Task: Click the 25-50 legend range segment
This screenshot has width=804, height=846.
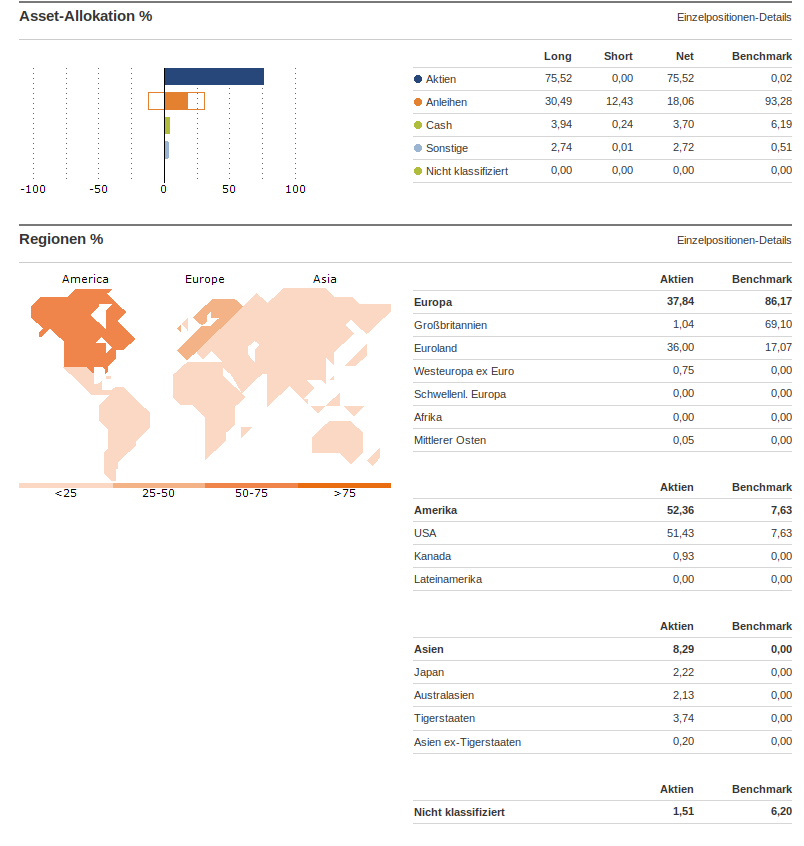Action: pyautogui.click(x=159, y=486)
